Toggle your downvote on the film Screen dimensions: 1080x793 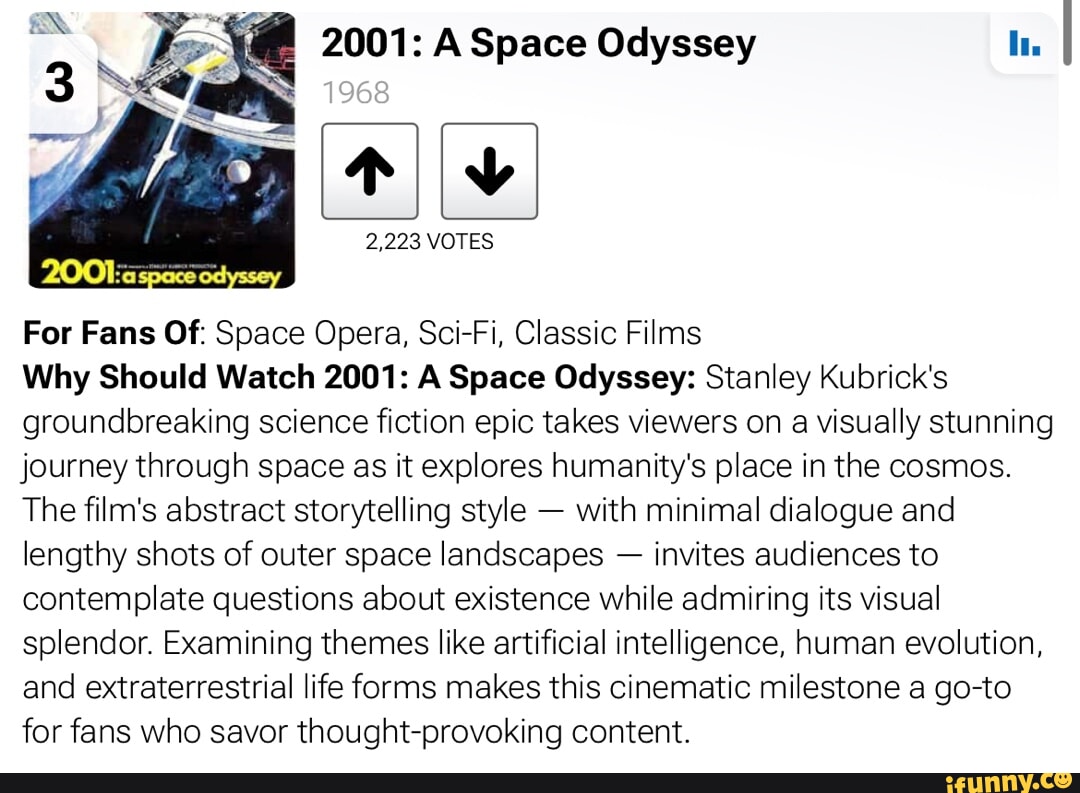(489, 170)
